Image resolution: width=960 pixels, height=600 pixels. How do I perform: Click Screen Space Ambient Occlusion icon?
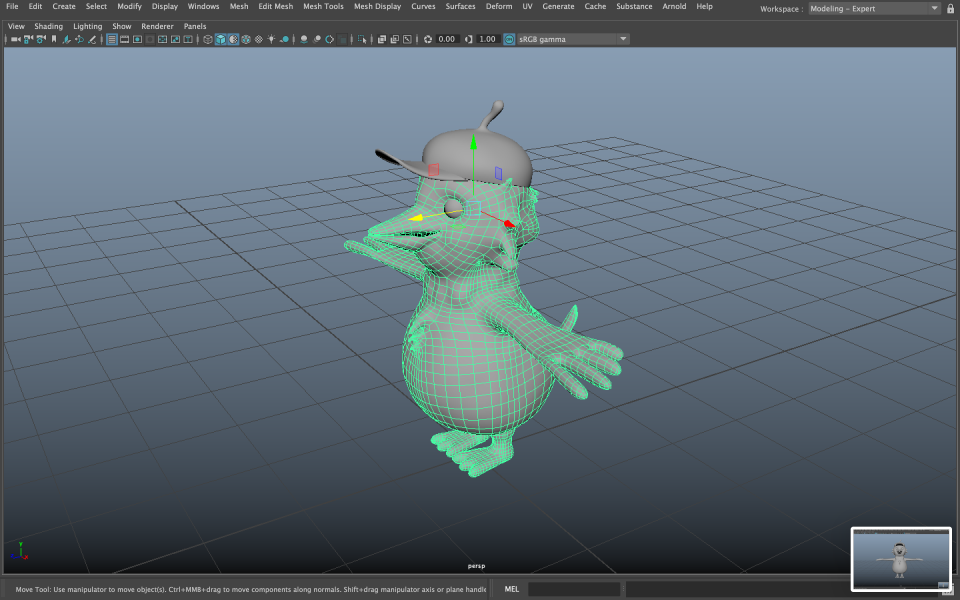(304, 39)
